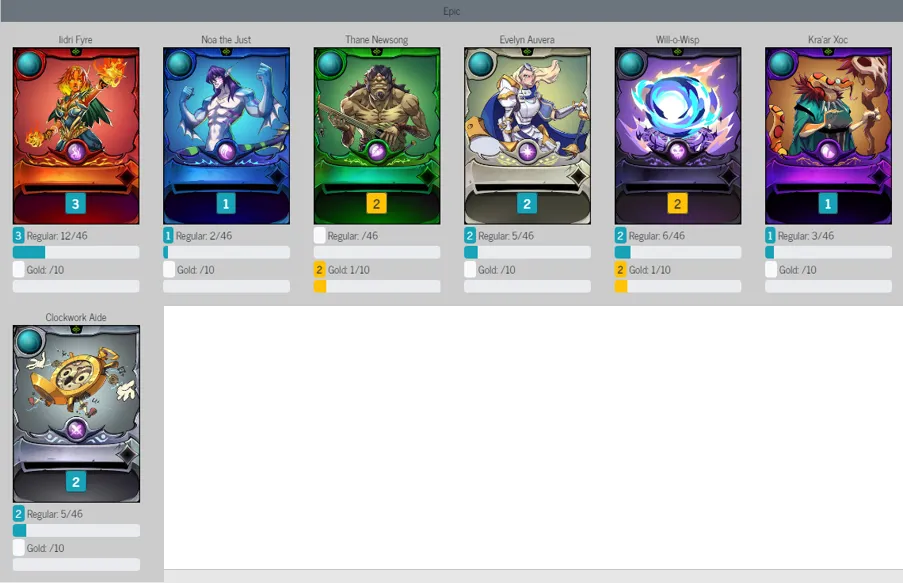Click the empty Gold level box under Noa the Just
903x583 pixels.
tap(169, 270)
